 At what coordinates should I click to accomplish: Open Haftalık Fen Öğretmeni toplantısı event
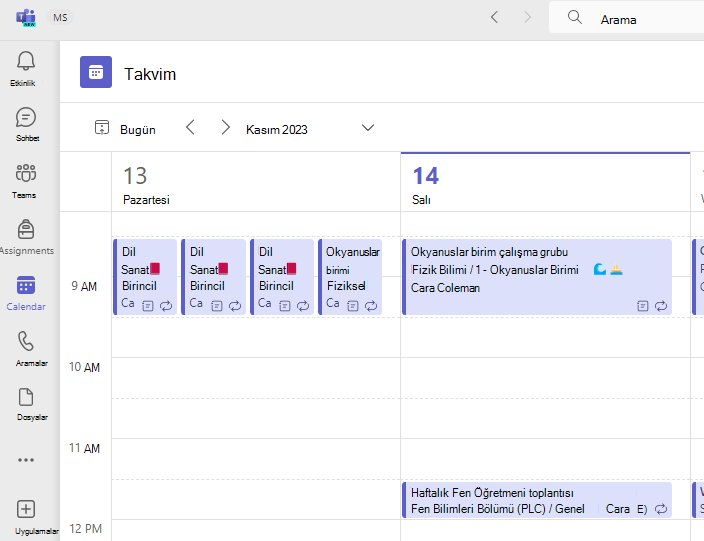537,500
